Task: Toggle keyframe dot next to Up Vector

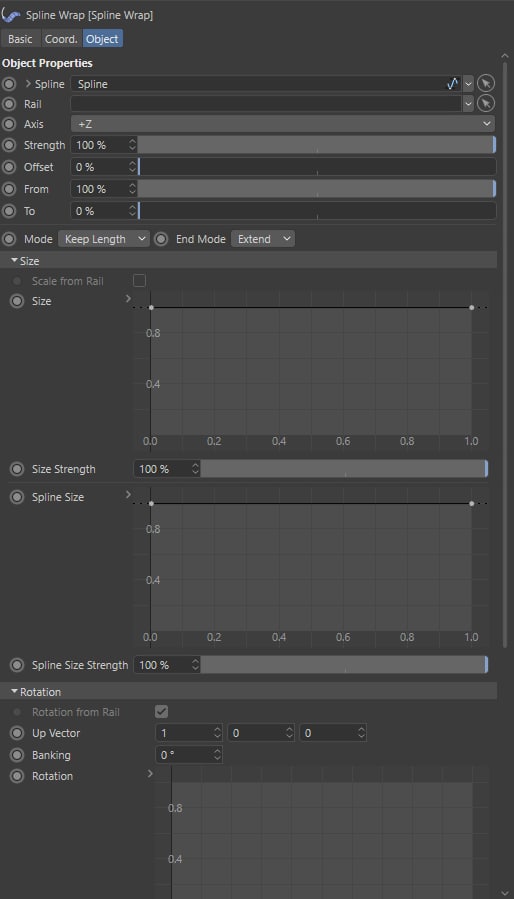Action: 17,733
